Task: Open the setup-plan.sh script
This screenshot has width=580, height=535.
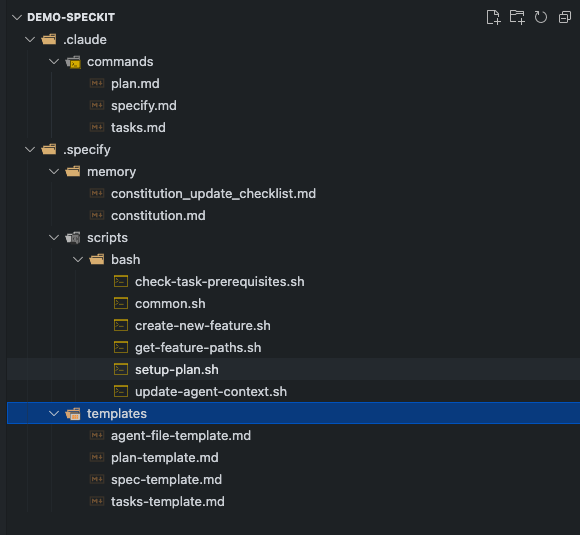Action: 177,370
